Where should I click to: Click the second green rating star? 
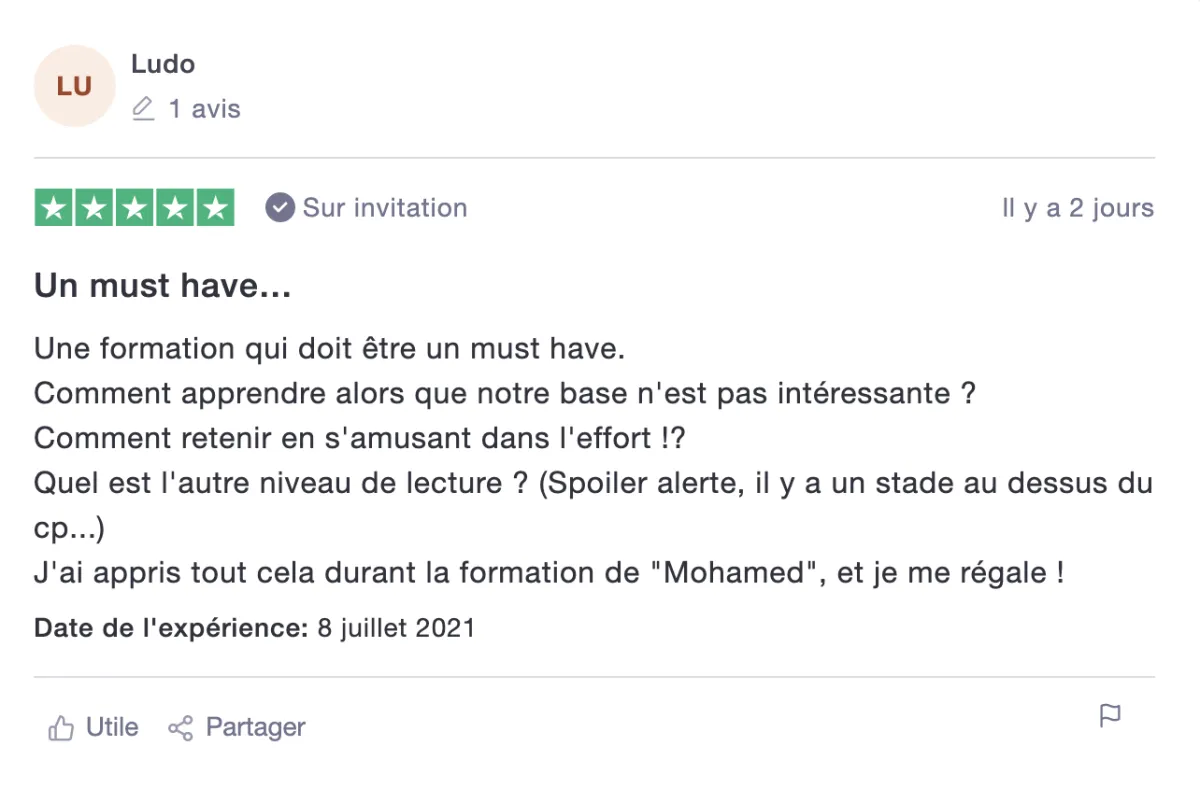[95, 207]
